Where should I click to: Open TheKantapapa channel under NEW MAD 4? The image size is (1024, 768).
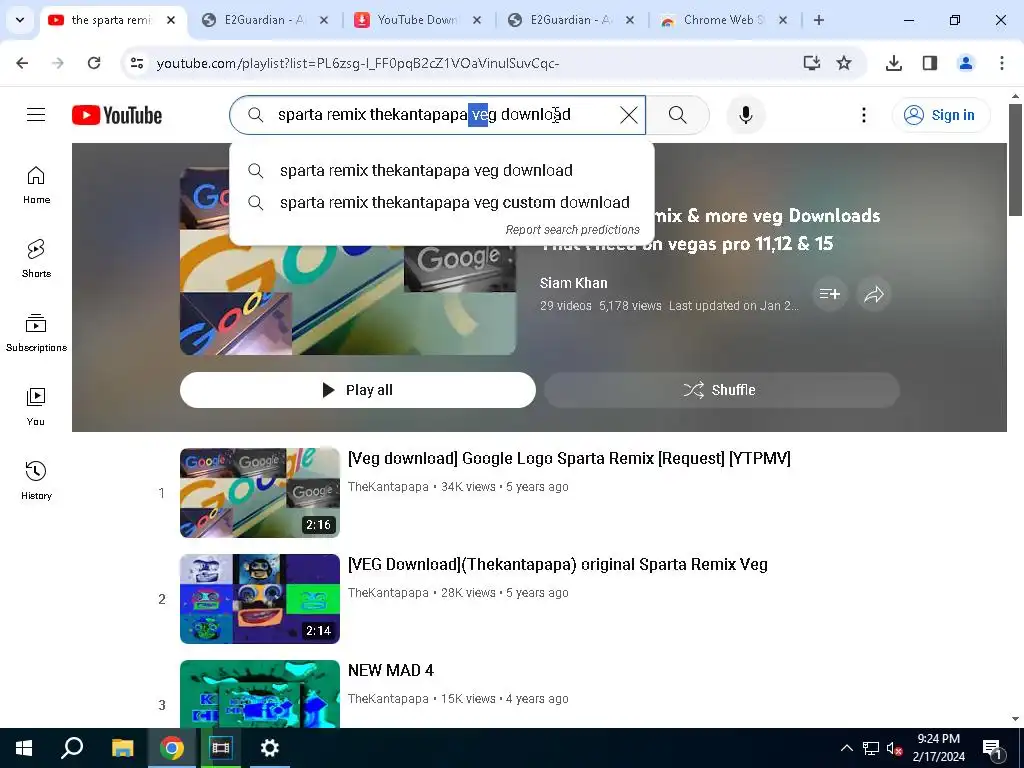[388, 699]
